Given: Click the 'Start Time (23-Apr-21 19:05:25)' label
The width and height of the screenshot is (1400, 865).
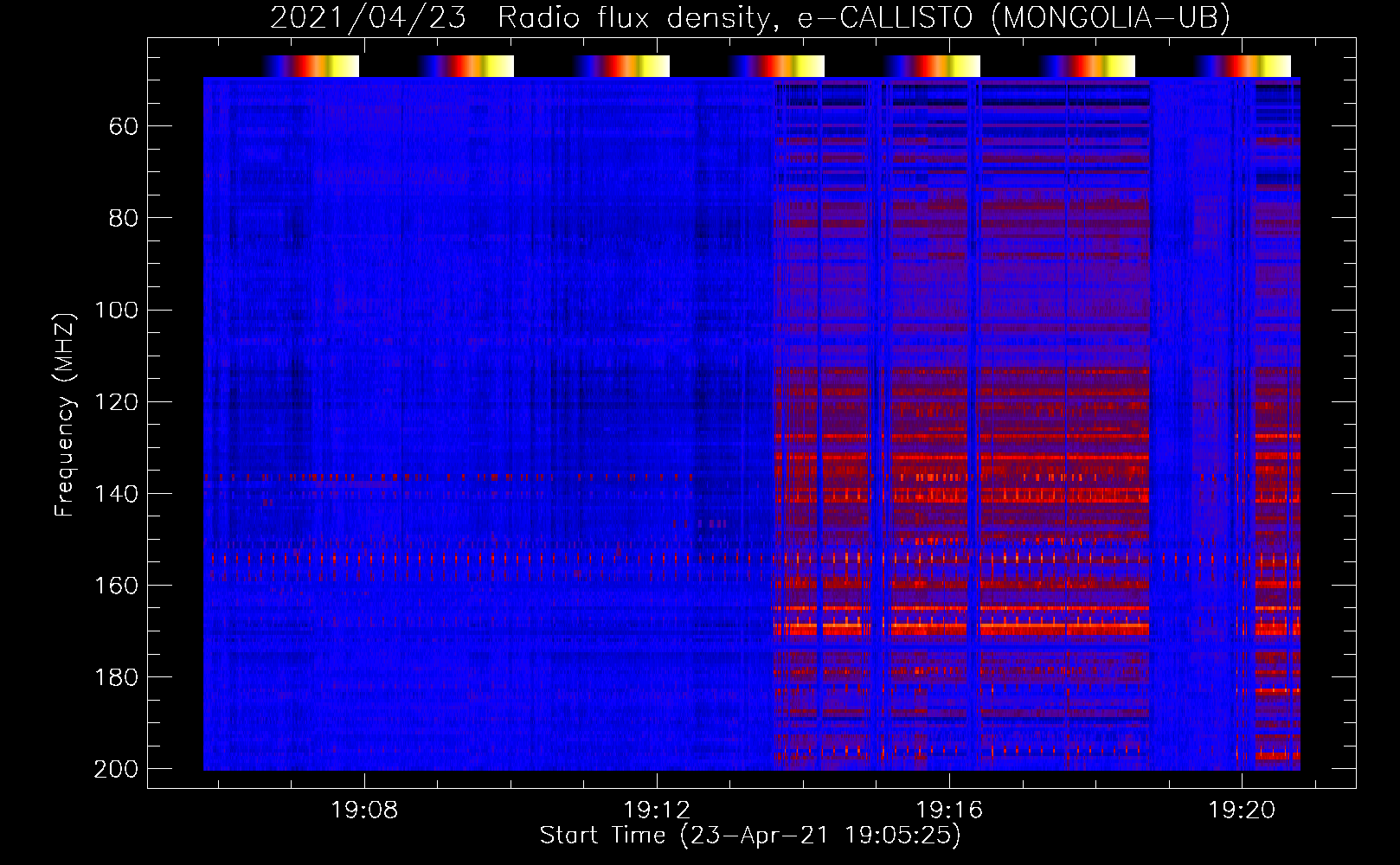Looking at the screenshot, I should coord(750,836).
